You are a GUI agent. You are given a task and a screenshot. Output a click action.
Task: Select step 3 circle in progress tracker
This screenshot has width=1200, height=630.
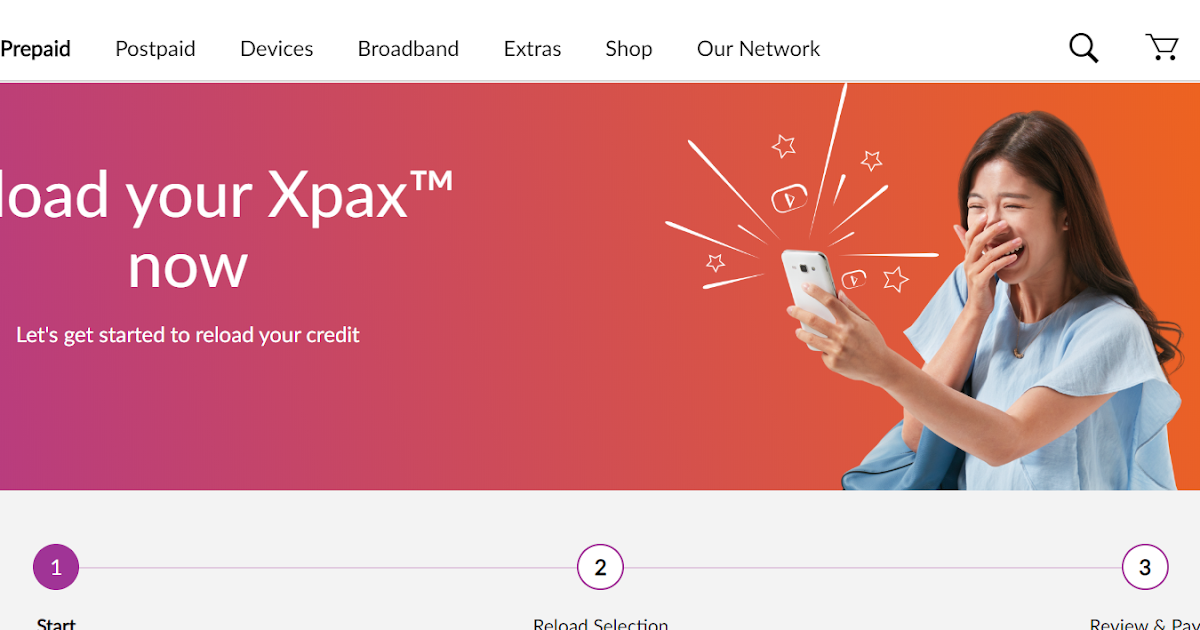[x=1145, y=567]
